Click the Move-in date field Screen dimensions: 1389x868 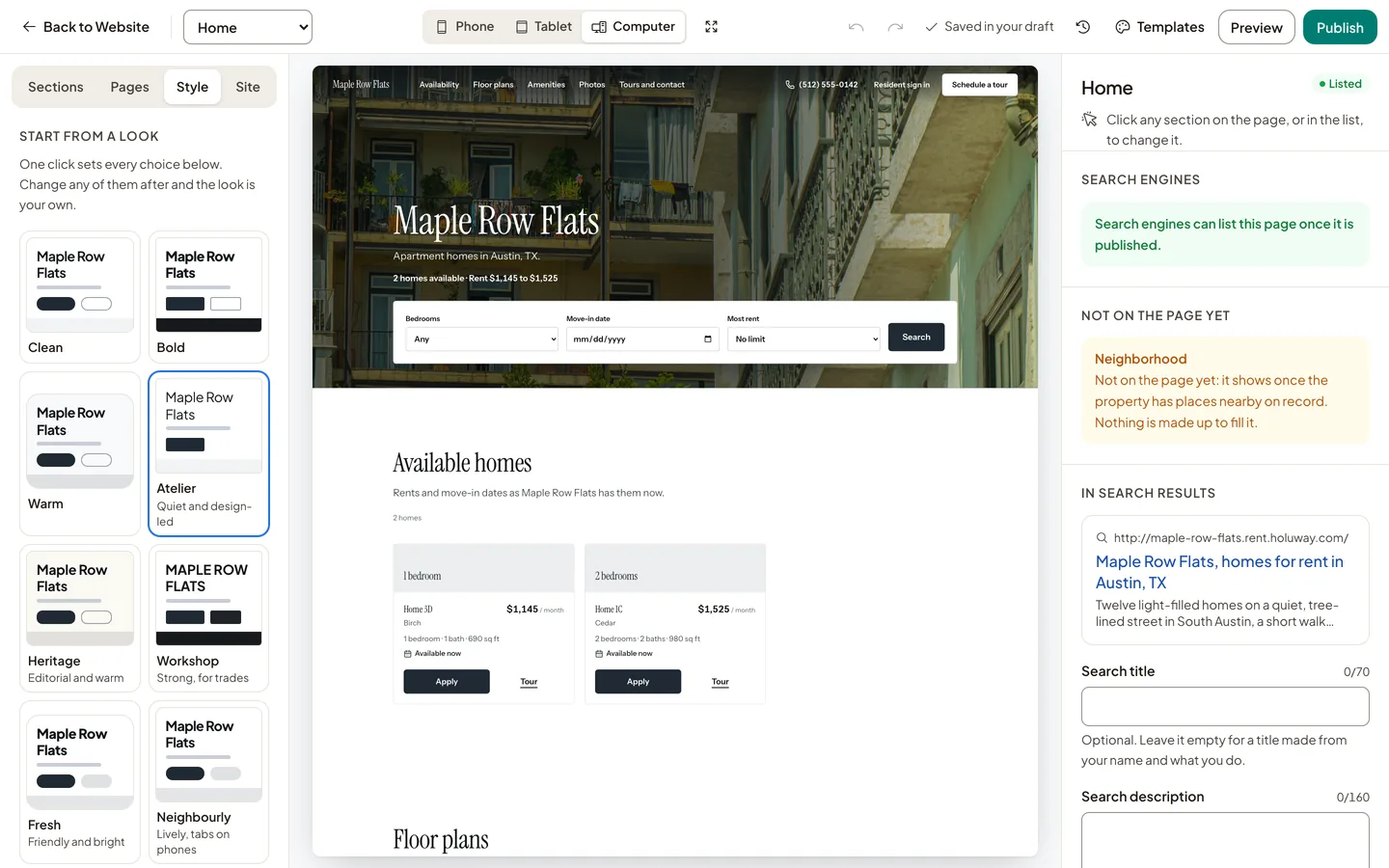point(642,339)
